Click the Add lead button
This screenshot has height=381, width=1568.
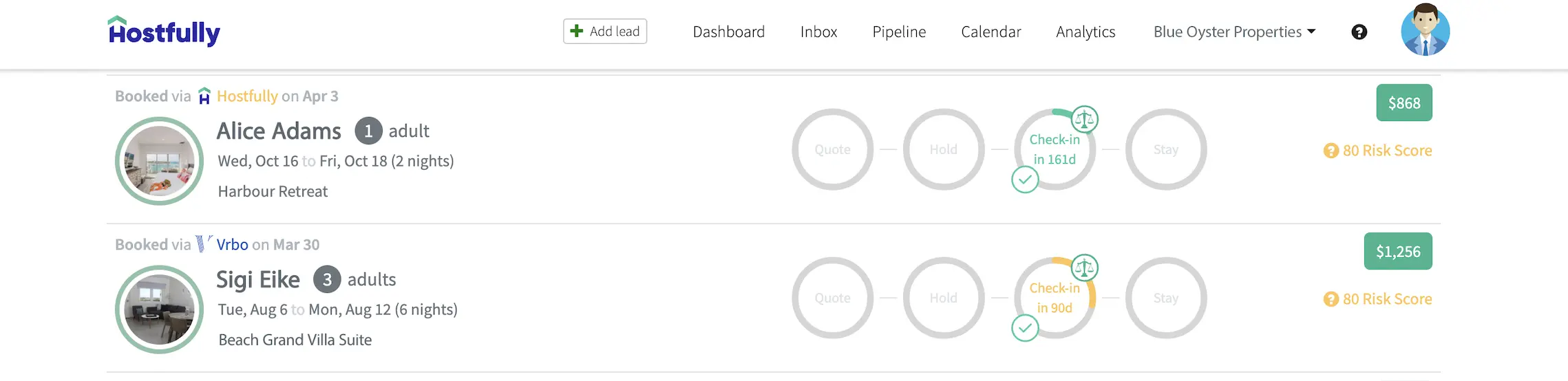pos(605,32)
